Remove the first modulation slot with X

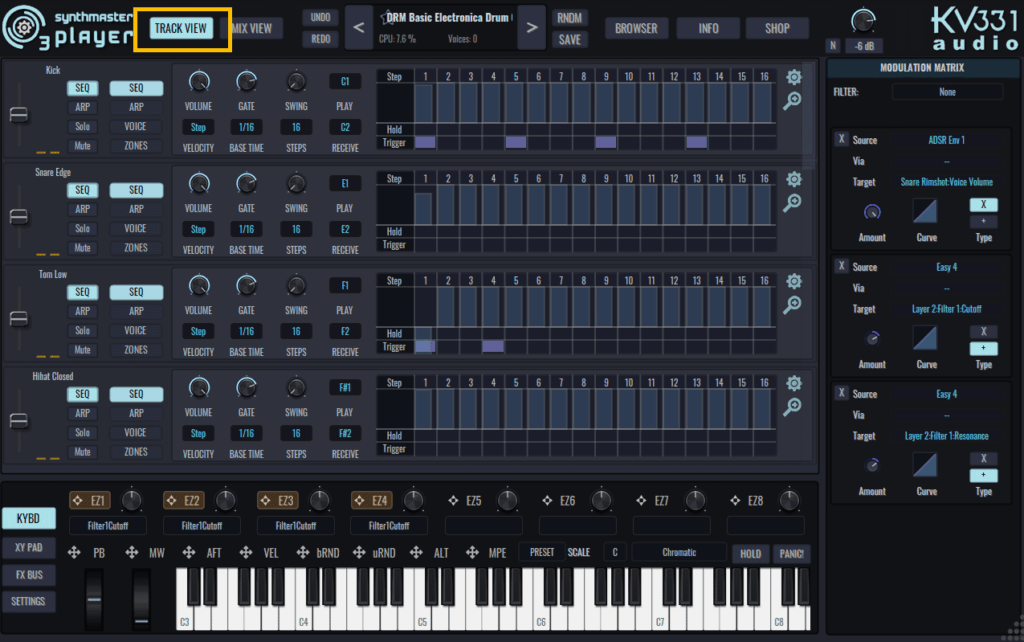click(841, 139)
